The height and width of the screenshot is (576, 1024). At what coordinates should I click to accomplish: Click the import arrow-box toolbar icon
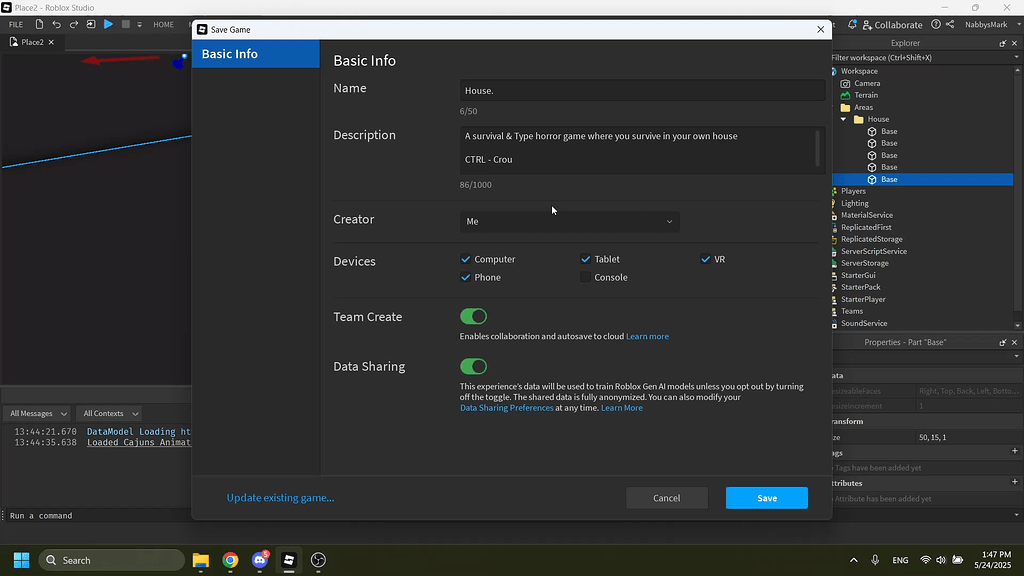click(91, 24)
